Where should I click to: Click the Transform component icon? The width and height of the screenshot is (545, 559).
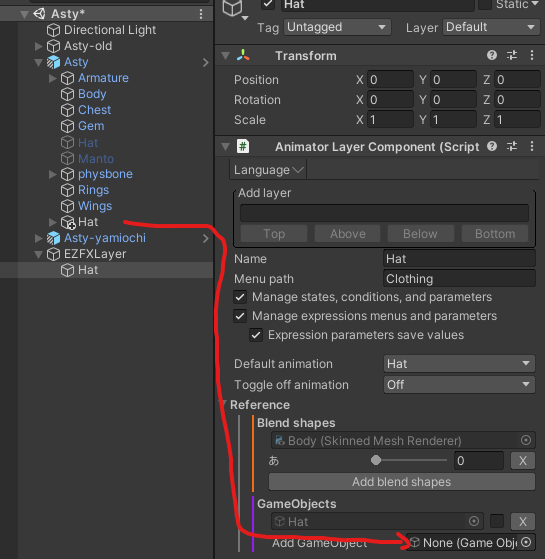click(x=243, y=55)
